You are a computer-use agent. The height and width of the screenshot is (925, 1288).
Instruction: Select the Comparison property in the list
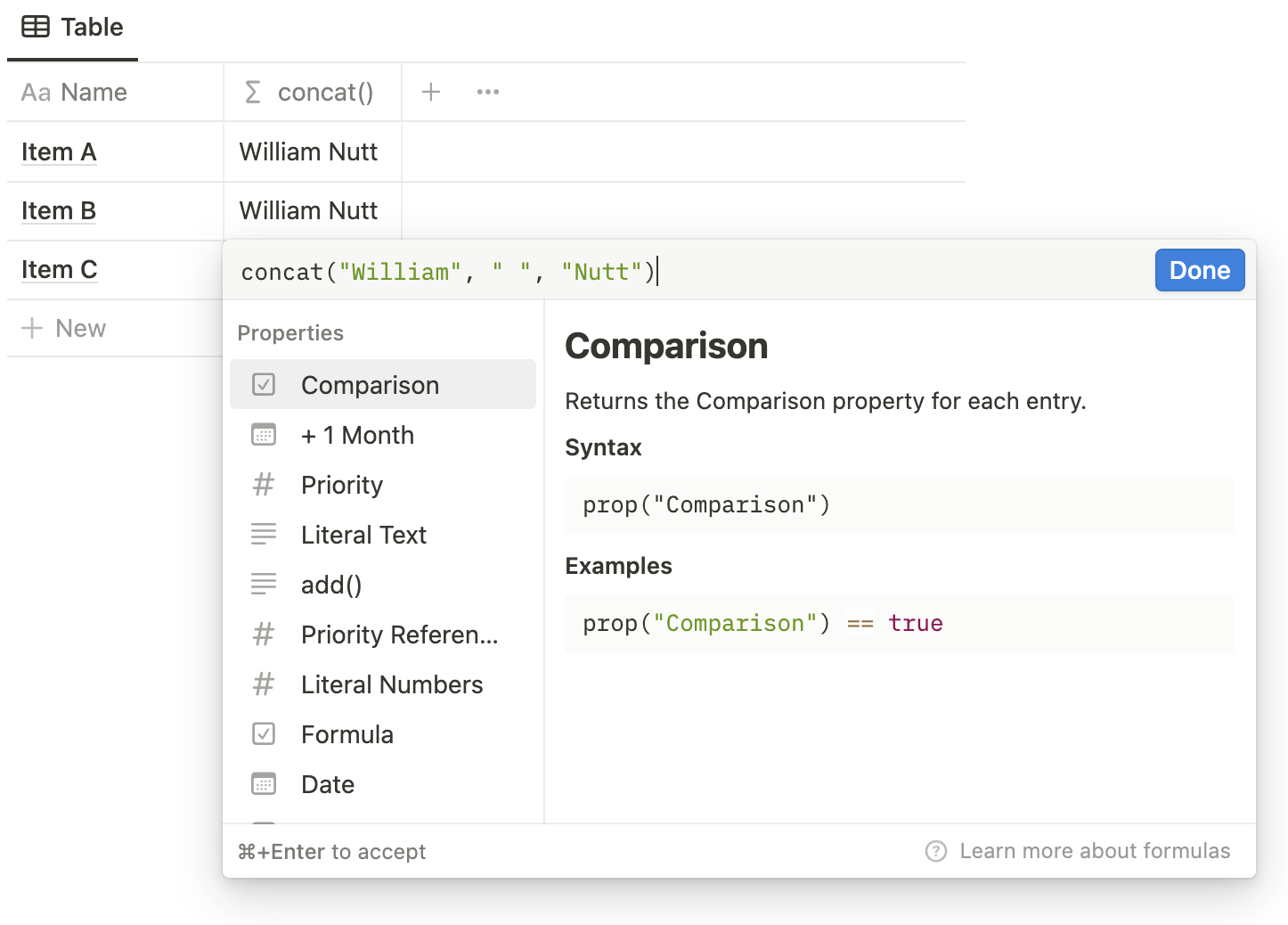371,384
